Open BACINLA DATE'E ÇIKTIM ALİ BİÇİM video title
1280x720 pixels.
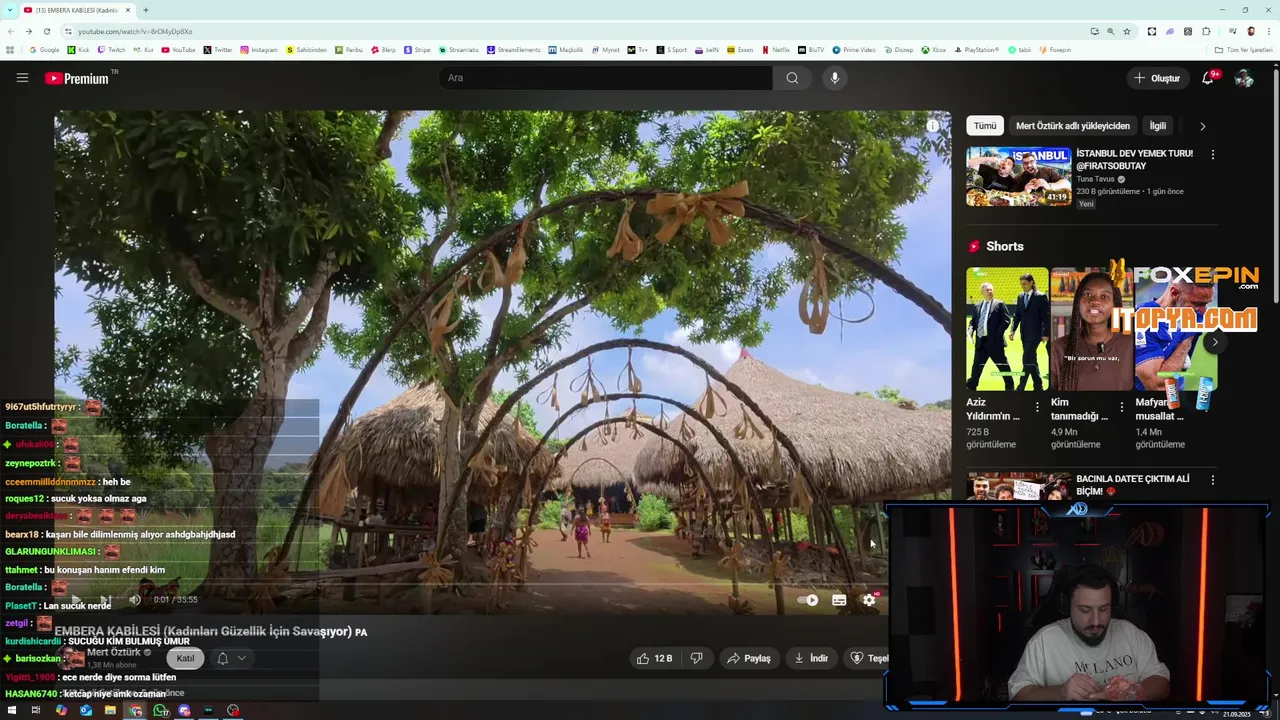(1133, 485)
